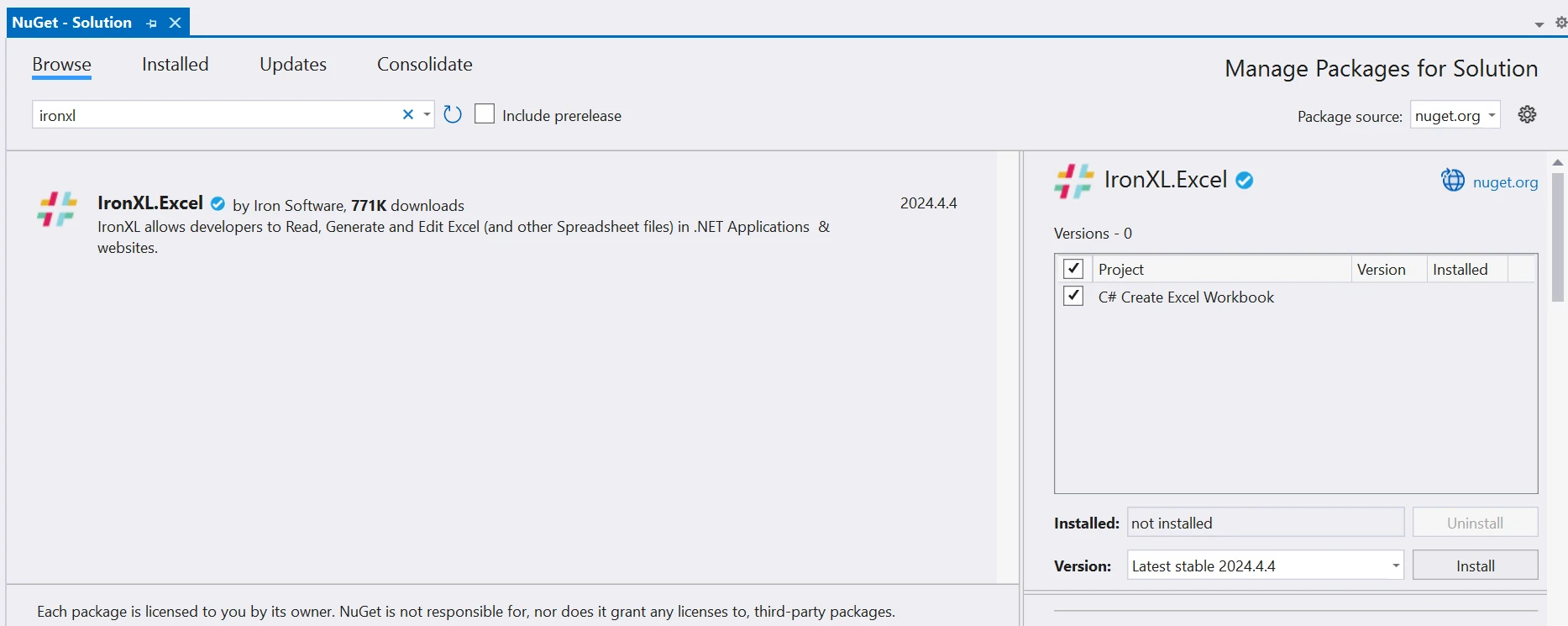
Task: Expand the Version dropdown list
Action: tap(1395, 566)
